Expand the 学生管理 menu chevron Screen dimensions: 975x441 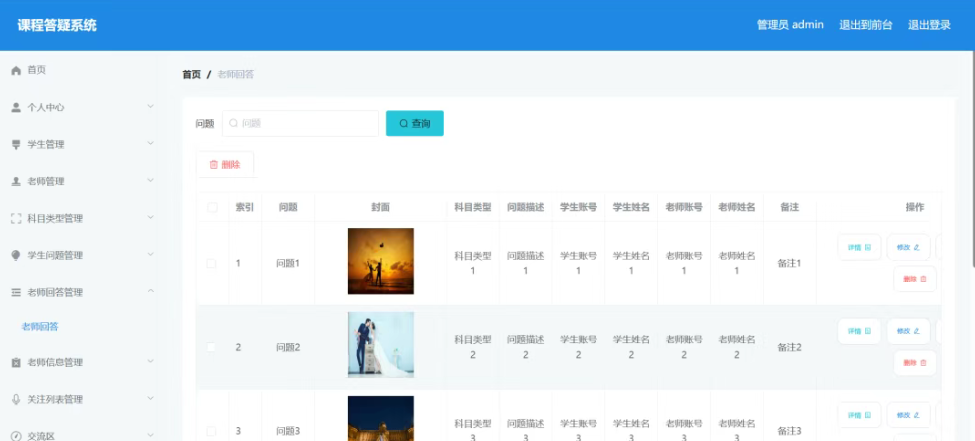(150, 143)
